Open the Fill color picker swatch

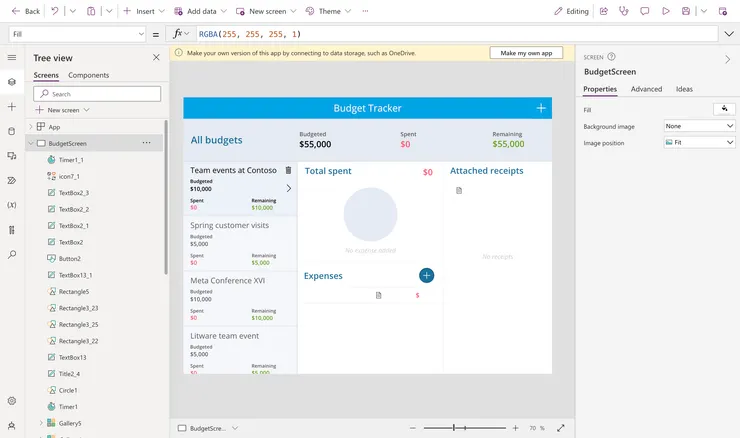click(x=724, y=110)
